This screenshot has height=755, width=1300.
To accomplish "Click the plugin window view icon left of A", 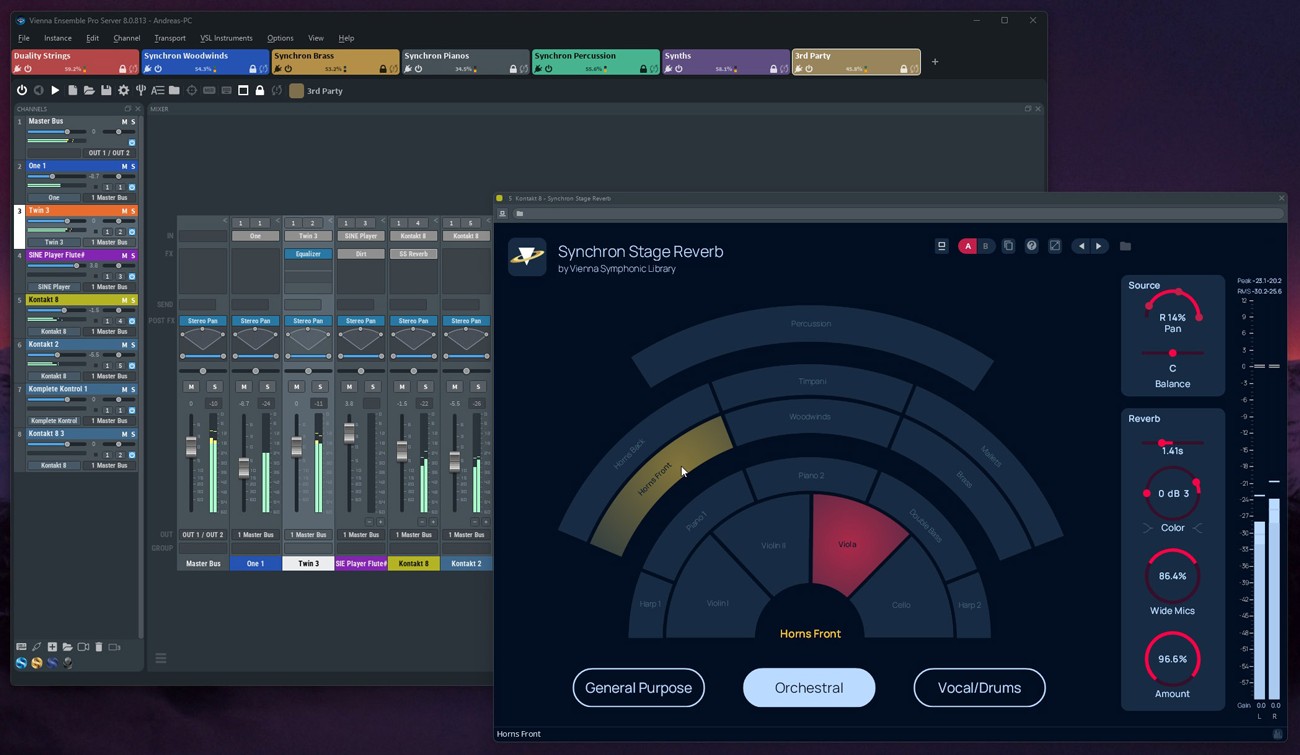I will click(x=941, y=246).
